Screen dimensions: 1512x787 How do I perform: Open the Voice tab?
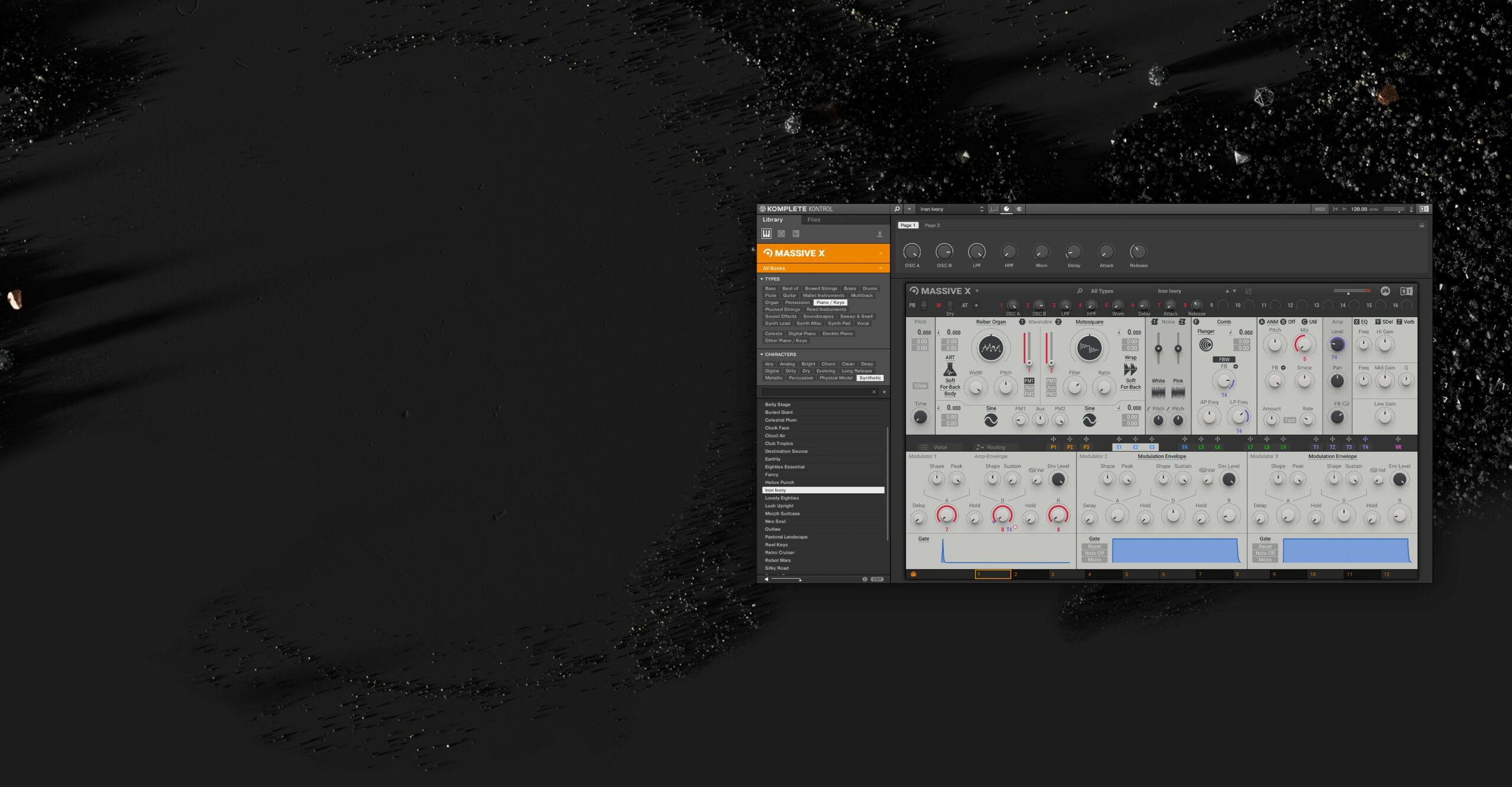940,448
